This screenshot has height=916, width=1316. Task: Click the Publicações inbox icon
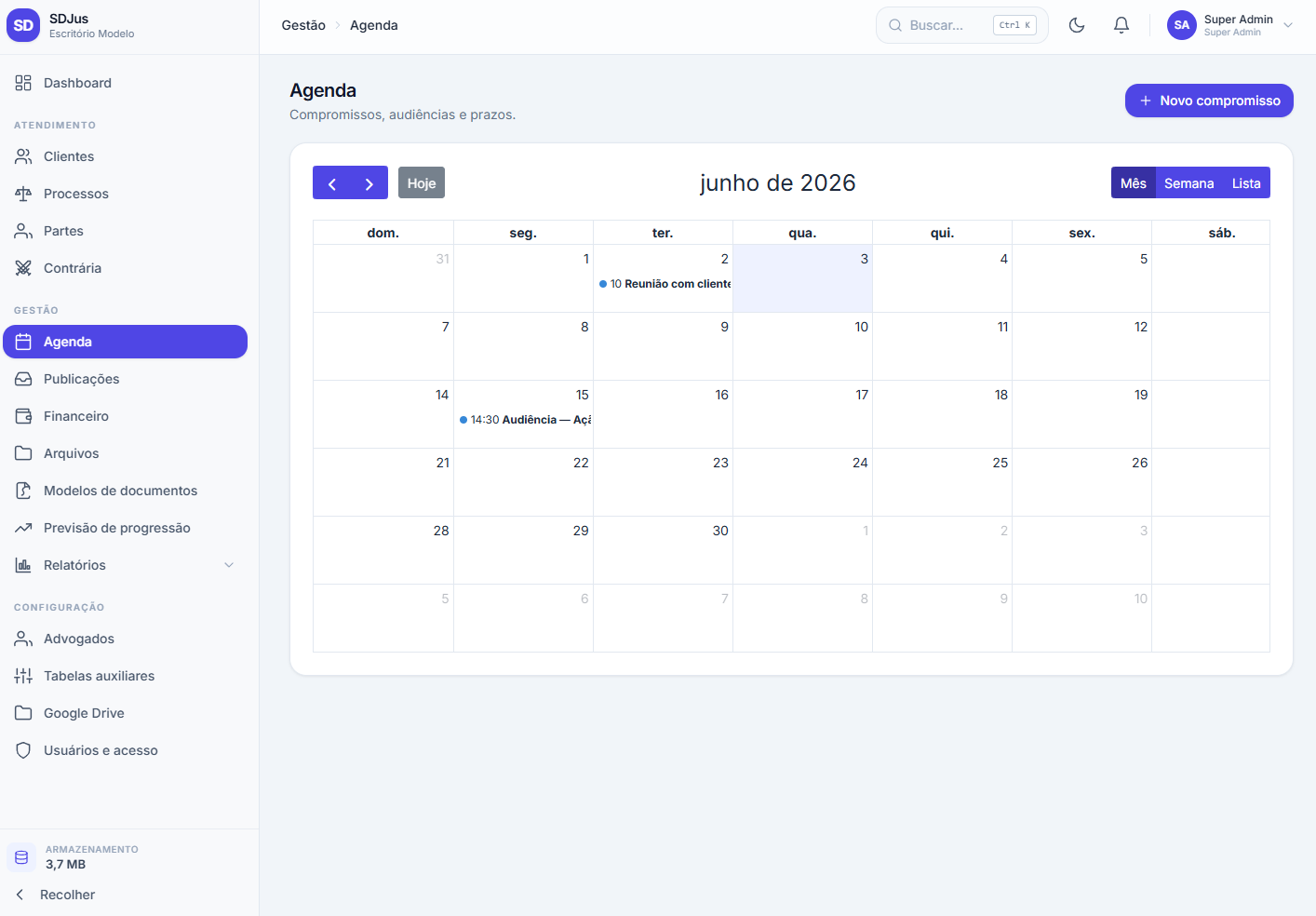(x=23, y=379)
